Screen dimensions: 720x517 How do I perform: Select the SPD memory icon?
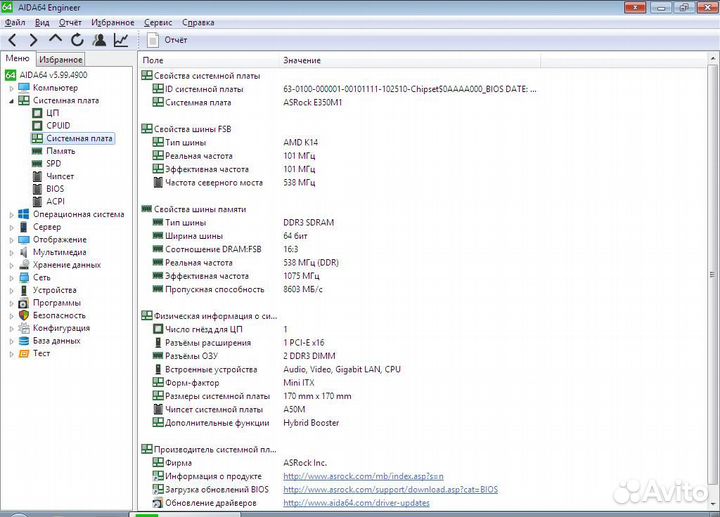pyautogui.click(x=37, y=163)
